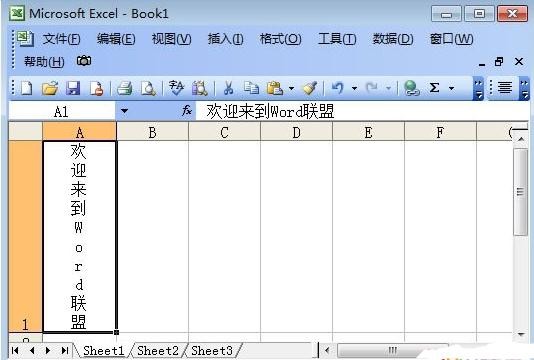This screenshot has width=534, height=360.
Task: Select column C header
Action: pyautogui.click(x=224, y=132)
